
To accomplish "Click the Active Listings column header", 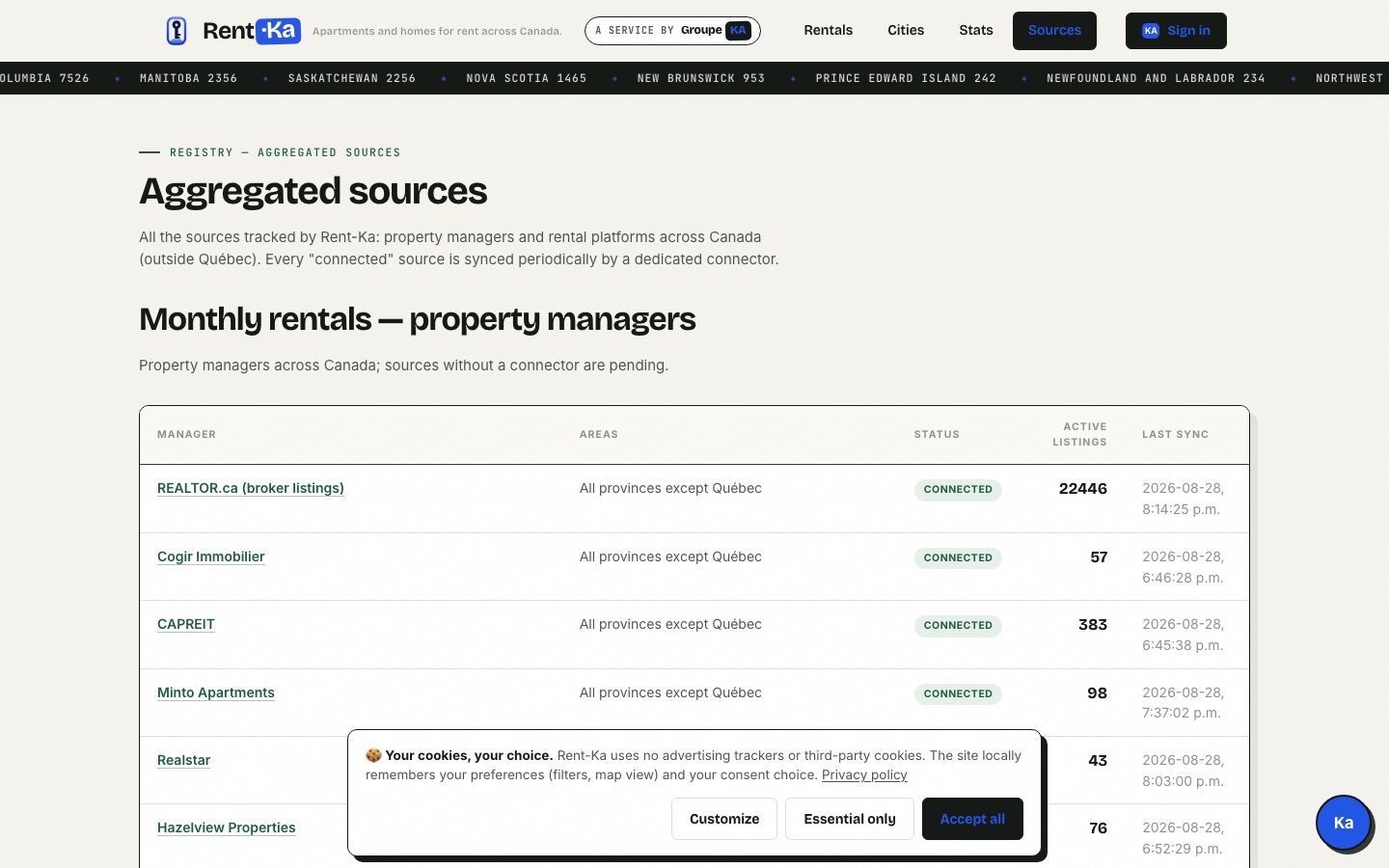I will [x=1080, y=434].
